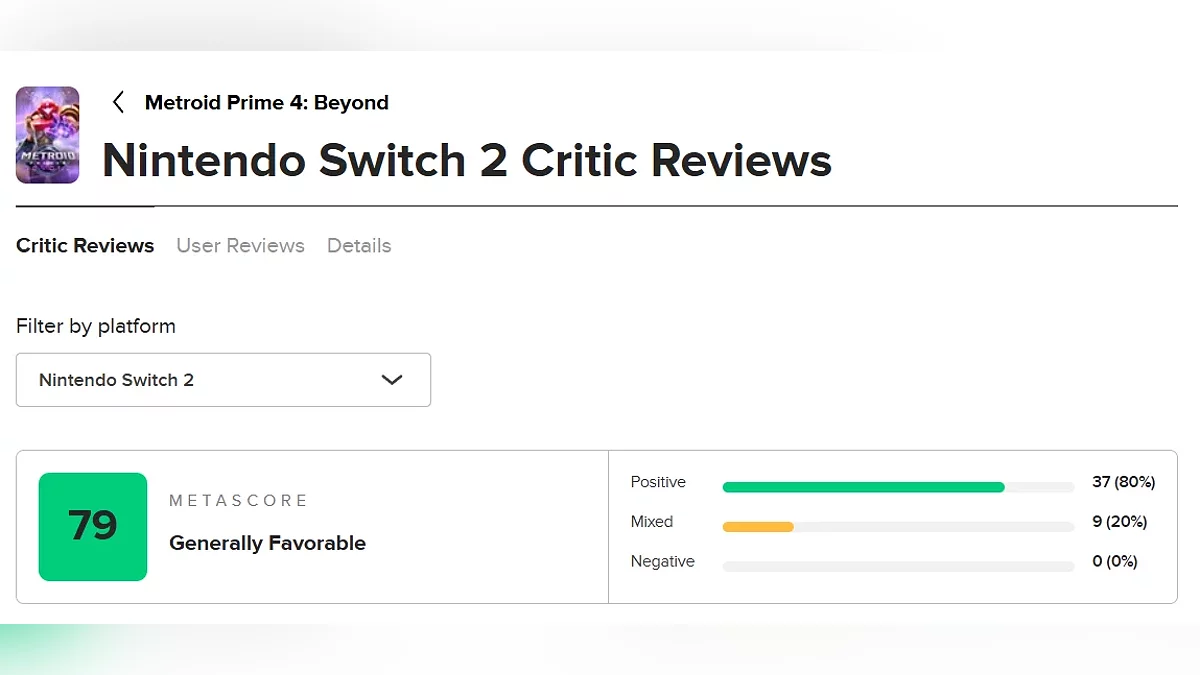
Task: Open the Metroid Prime 4 cover thumbnail
Action: click(48, 135)
